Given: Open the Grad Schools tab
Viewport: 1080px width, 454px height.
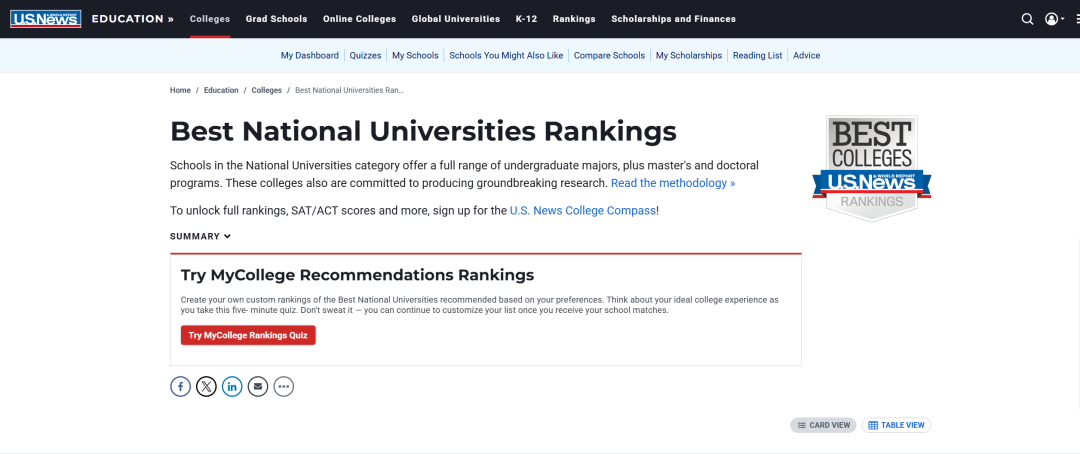Looking at the screenshot, I should tap(276, 19).
